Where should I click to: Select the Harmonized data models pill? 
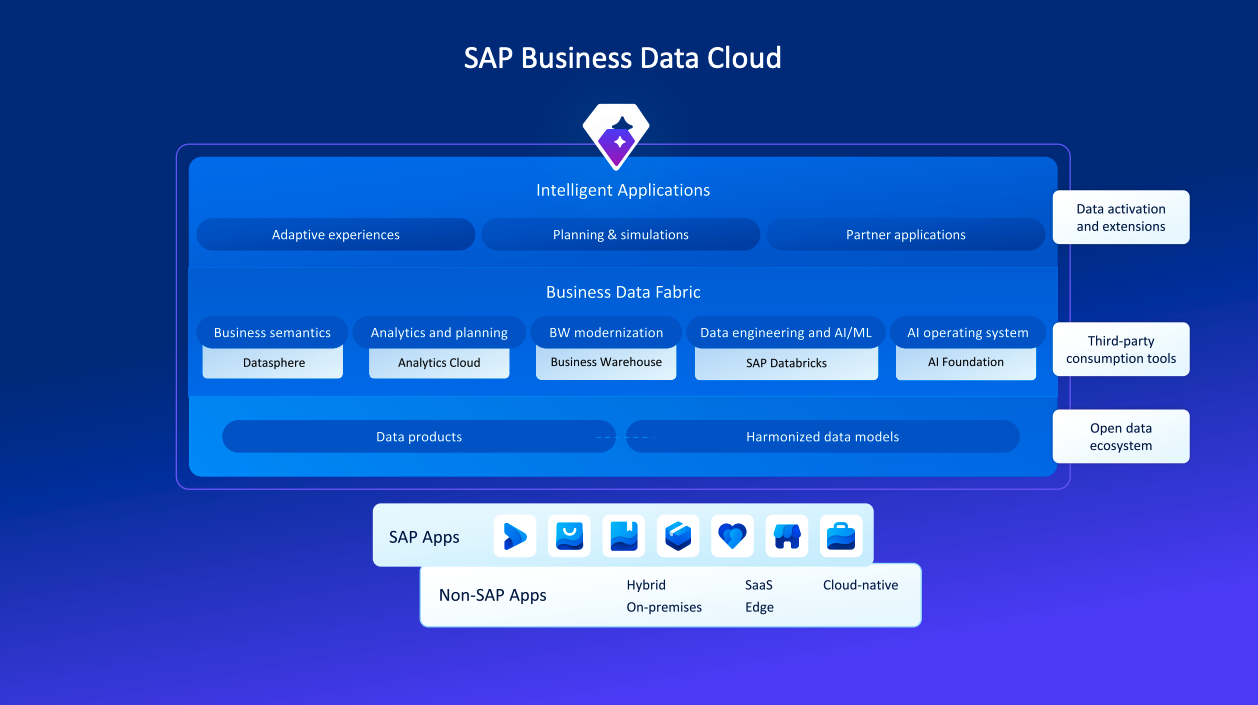pos(822,437)
